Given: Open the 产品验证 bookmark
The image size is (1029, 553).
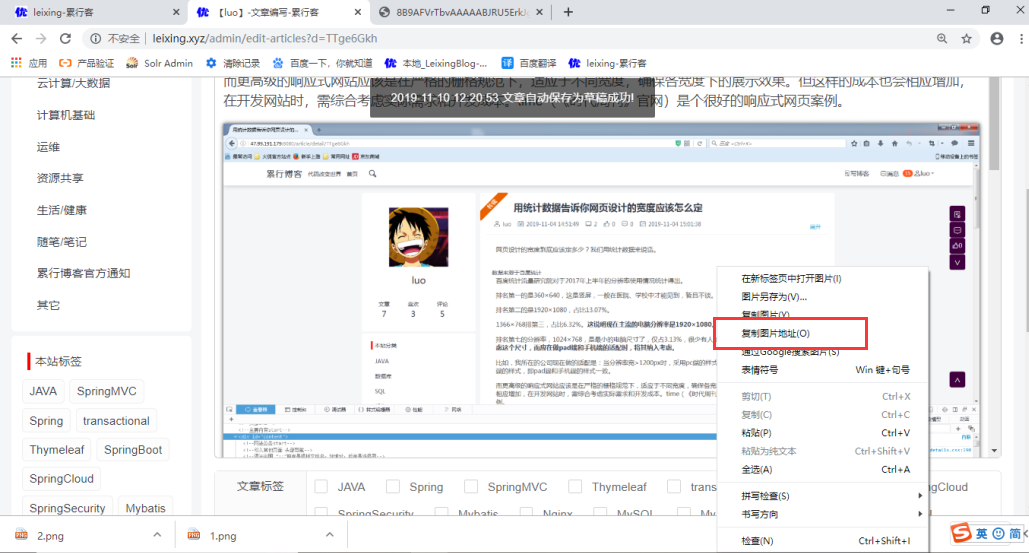Looking at the screenshot, I should pyautogui.click(x=86, y=63).
